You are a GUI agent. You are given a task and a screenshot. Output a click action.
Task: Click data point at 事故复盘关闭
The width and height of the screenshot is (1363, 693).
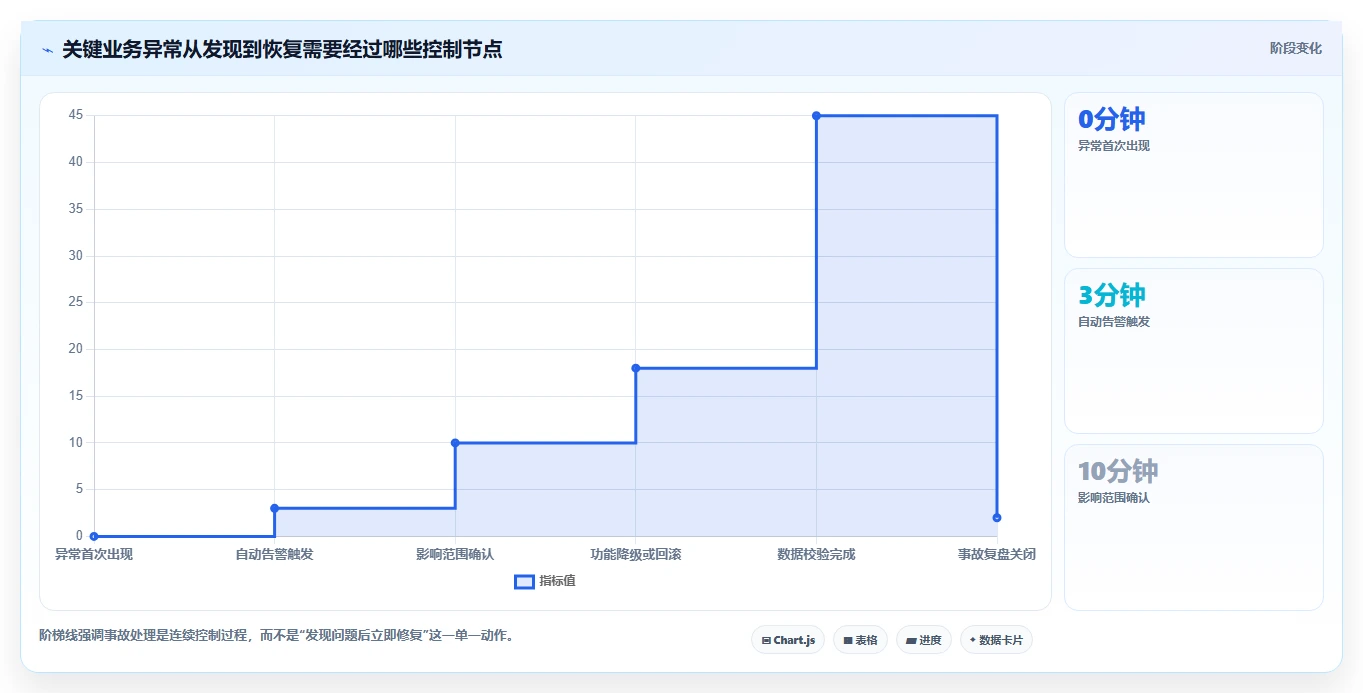point(997,517)
